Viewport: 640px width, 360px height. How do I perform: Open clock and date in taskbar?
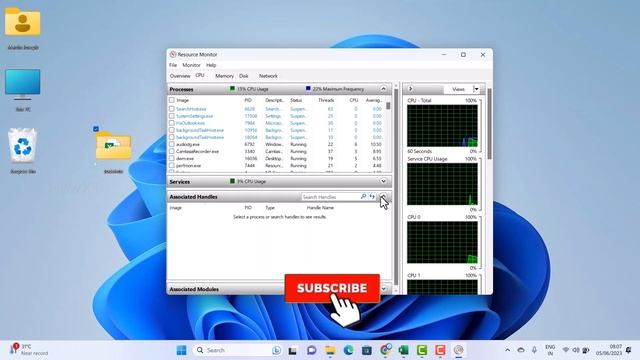[609, 350]
